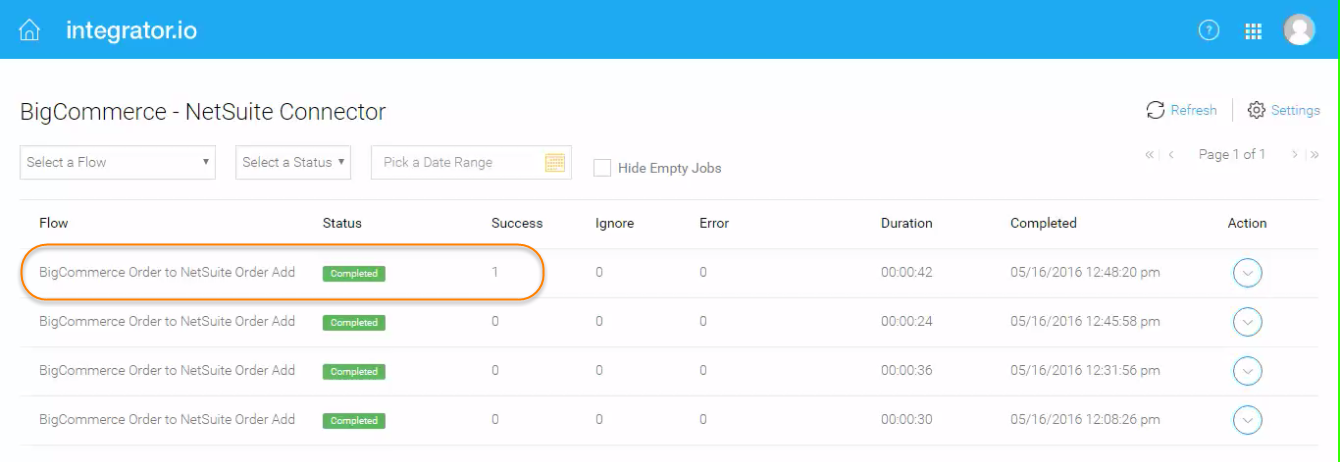Viewport: 1340px width, 462px height.
Task: Click the Flow column header
Action: click(54, 223)
